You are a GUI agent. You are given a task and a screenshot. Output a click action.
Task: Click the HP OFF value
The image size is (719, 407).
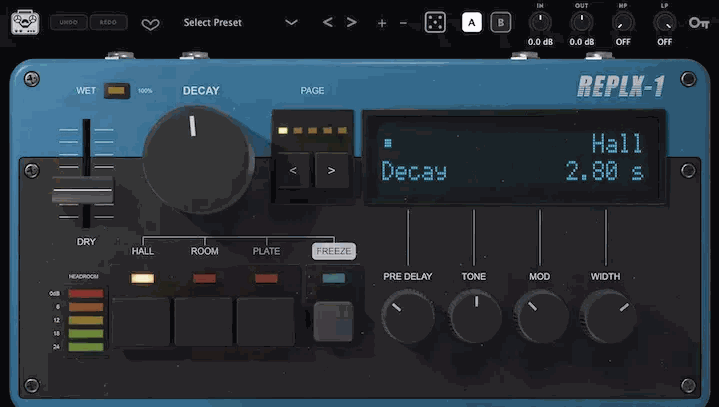tap(623, 42)
